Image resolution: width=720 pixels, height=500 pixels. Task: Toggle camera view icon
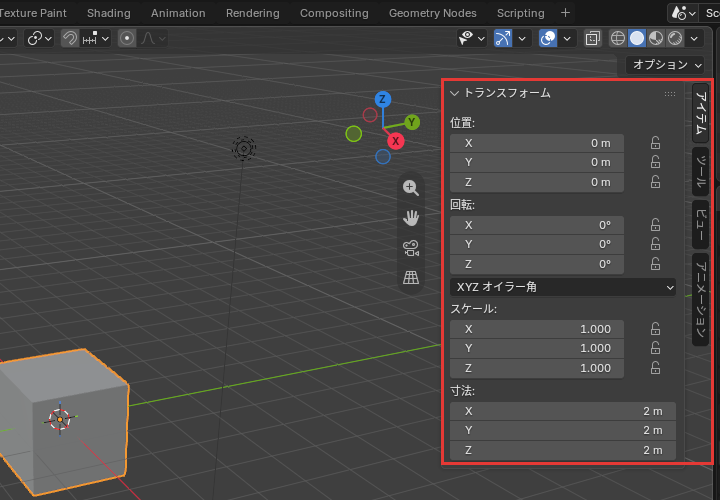point(411,248)
